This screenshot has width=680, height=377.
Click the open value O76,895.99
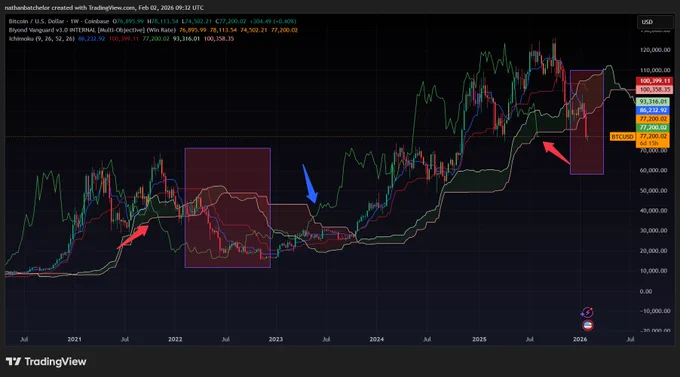coord(128,21)
